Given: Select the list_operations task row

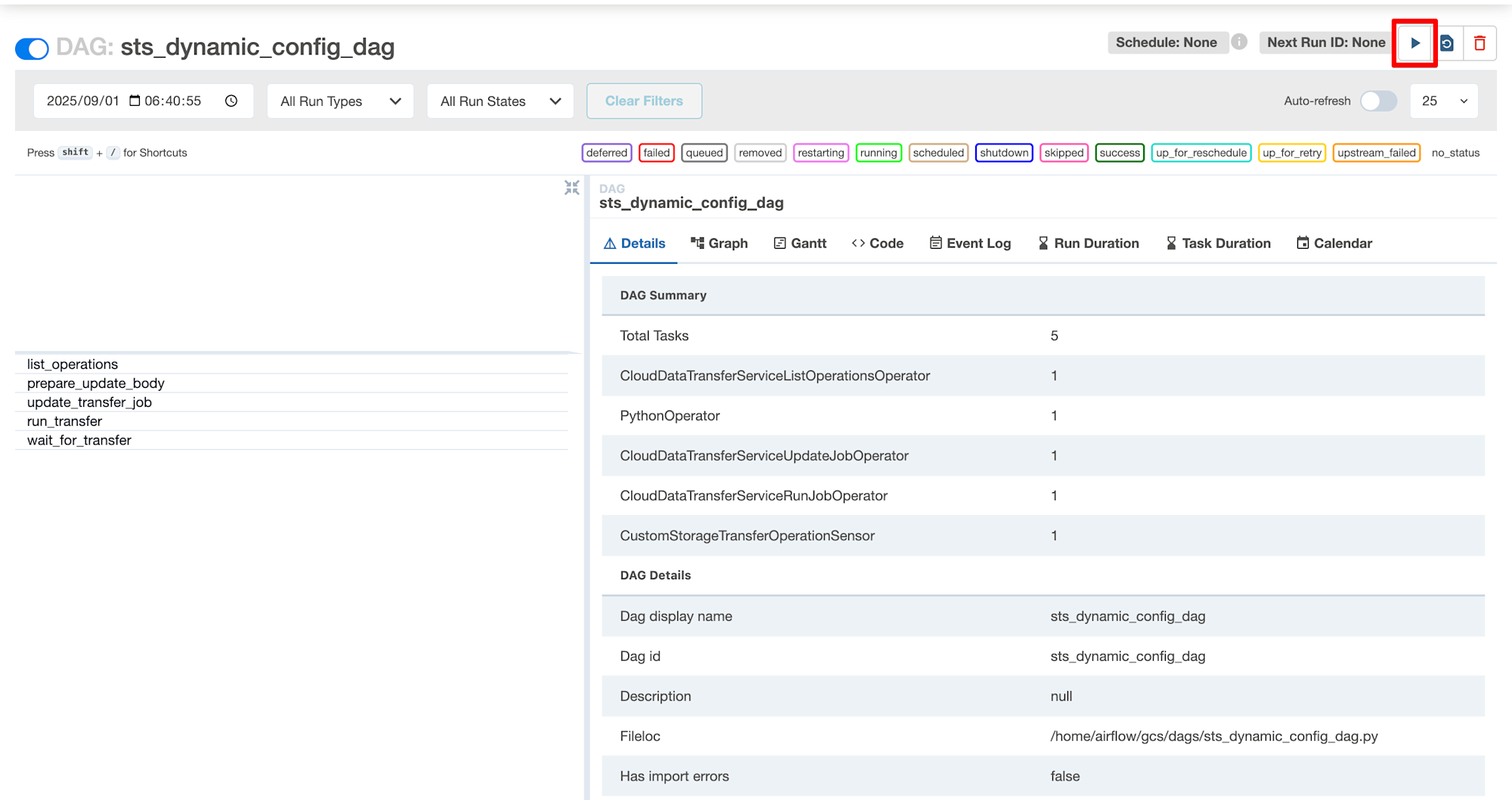Looking at the screenshot, I should pos(292,364).
